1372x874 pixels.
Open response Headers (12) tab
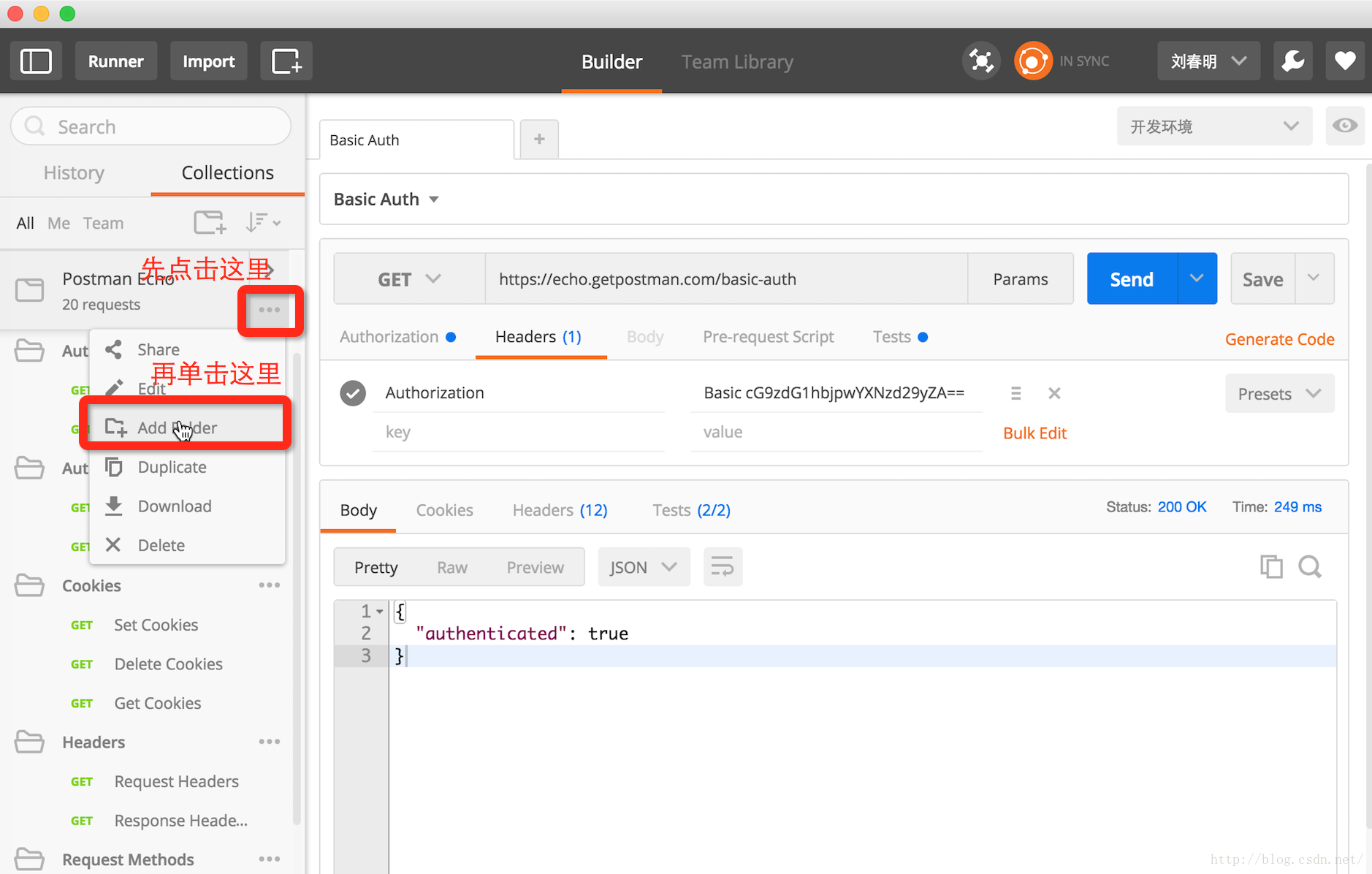(560, 510)
